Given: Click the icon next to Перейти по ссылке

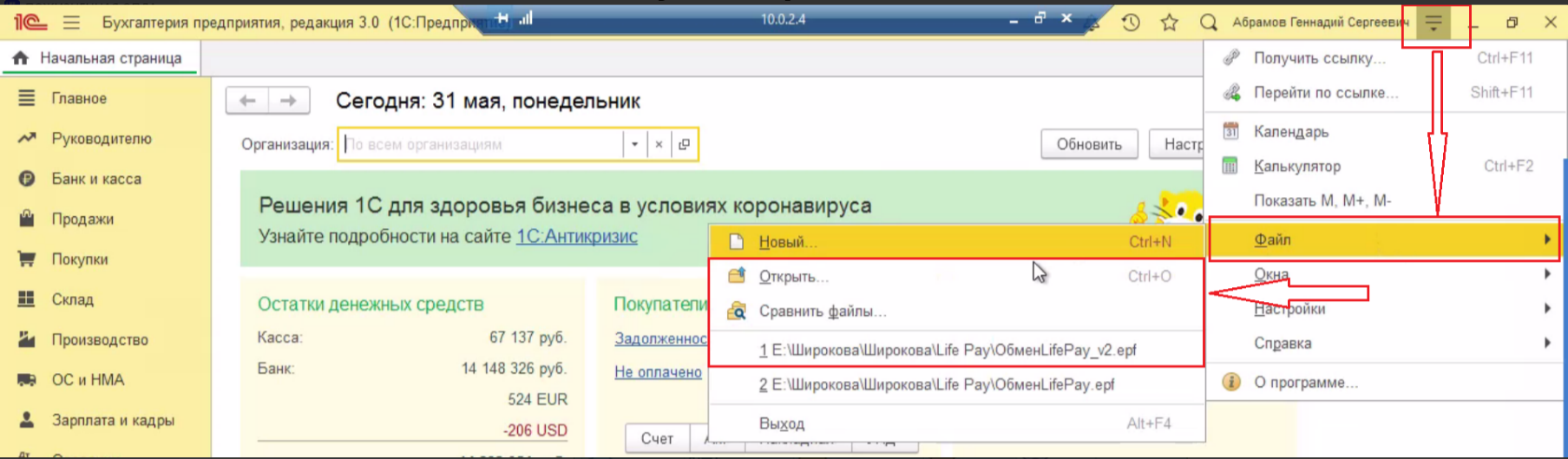Looking at the screenshot, I should [x=1230, y=92].
